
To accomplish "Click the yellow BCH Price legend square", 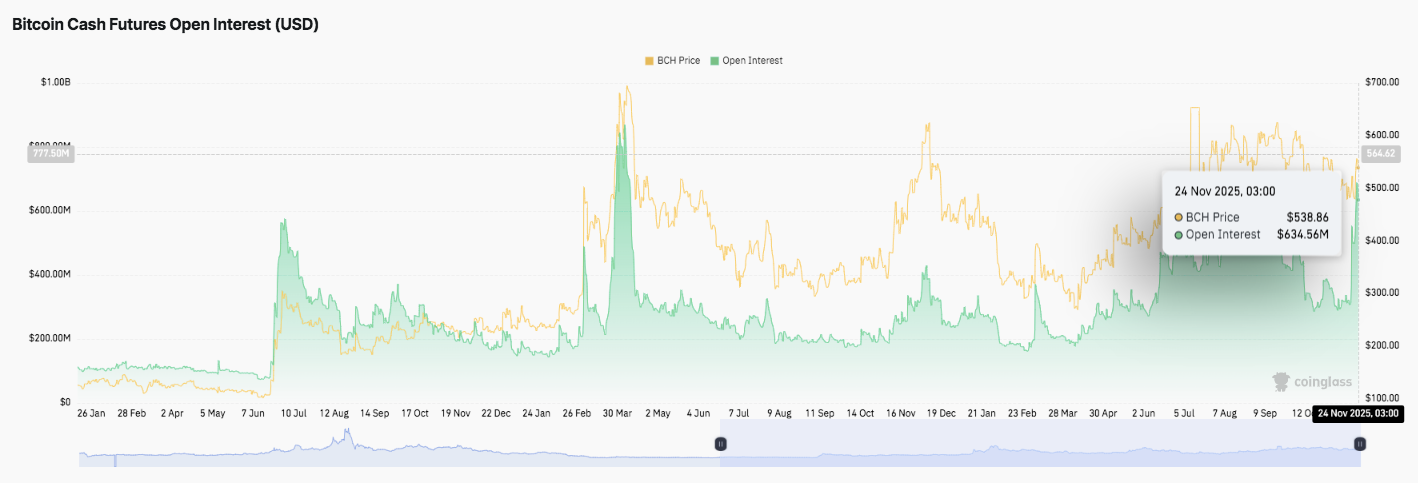I will click(x=649, y=61).
